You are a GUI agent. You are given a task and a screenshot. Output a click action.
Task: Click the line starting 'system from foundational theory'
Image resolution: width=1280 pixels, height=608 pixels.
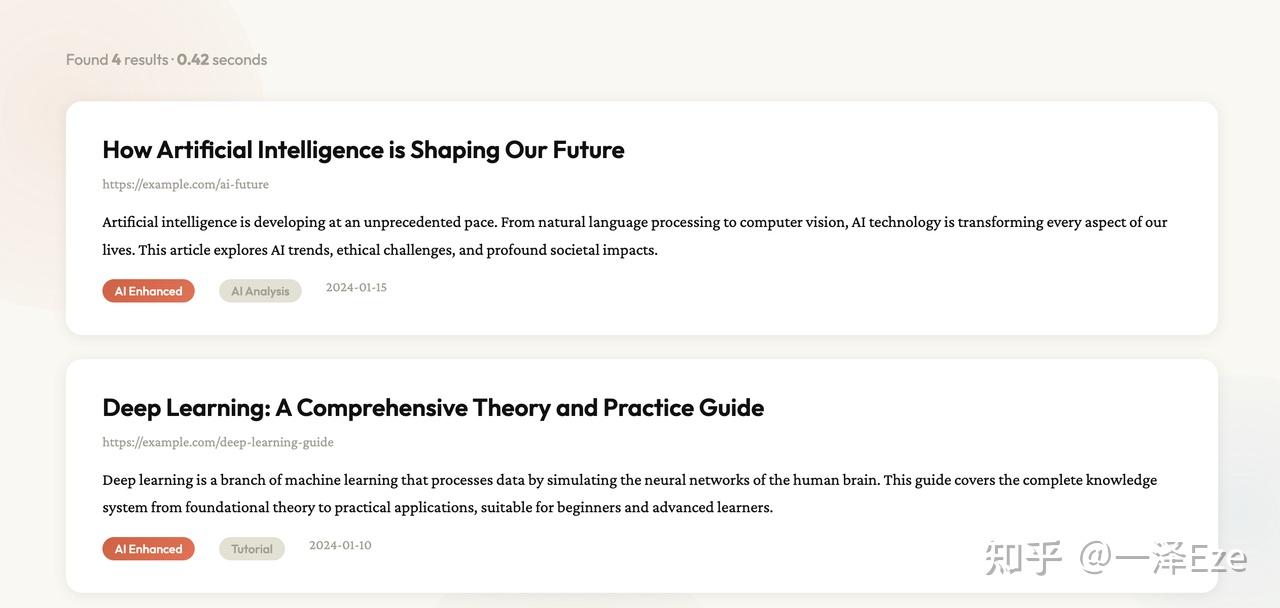point(437,507)
